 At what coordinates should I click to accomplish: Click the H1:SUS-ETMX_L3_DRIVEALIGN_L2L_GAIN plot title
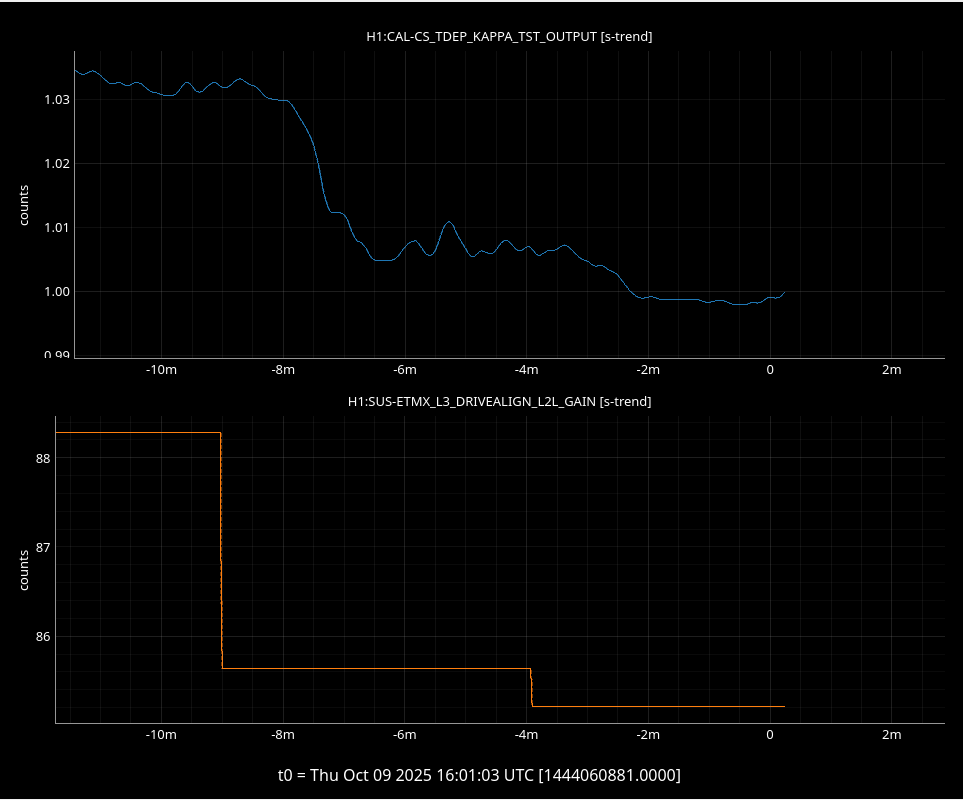(499, 401)
